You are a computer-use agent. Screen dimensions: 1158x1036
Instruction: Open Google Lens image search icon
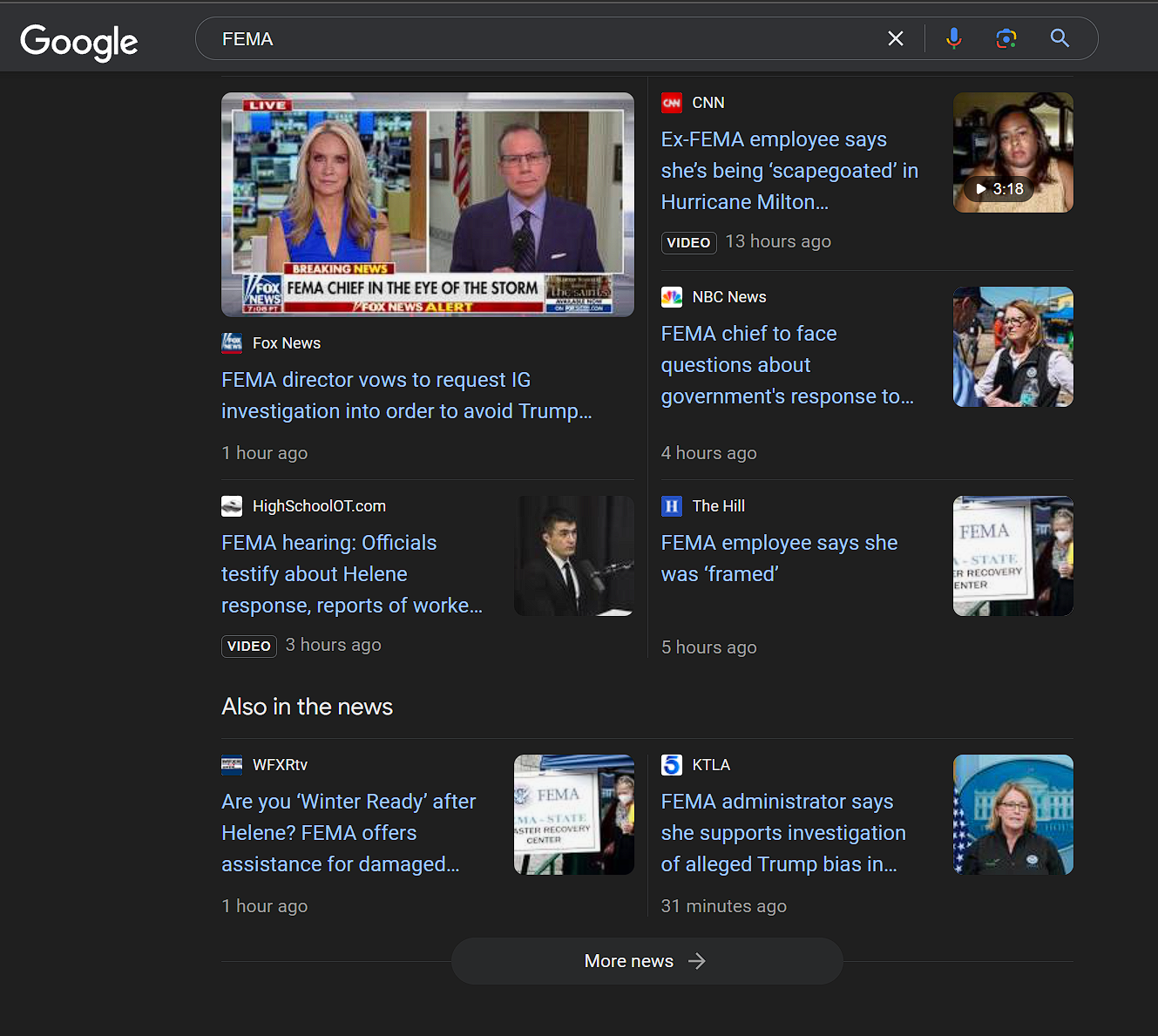1006,38
